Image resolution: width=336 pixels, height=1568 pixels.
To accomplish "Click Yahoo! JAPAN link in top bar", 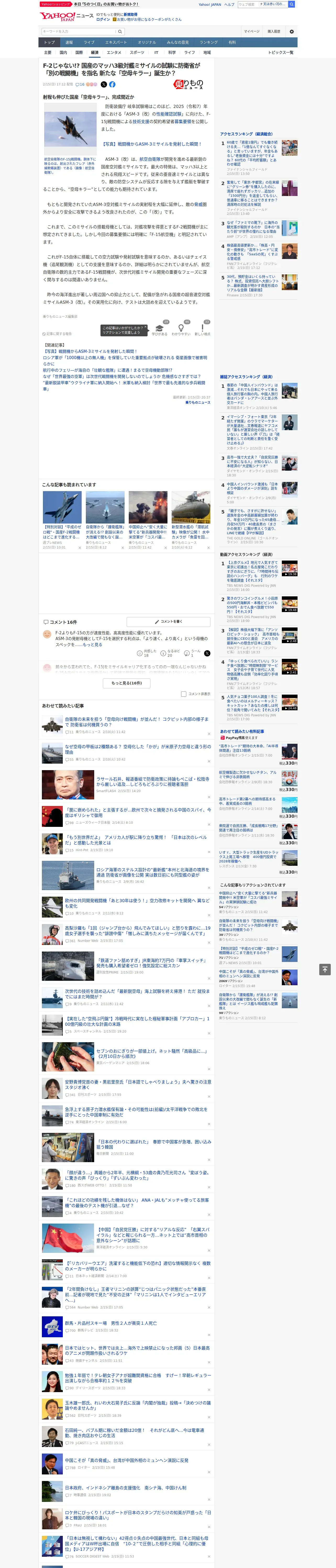I will [x=210, y=4].
